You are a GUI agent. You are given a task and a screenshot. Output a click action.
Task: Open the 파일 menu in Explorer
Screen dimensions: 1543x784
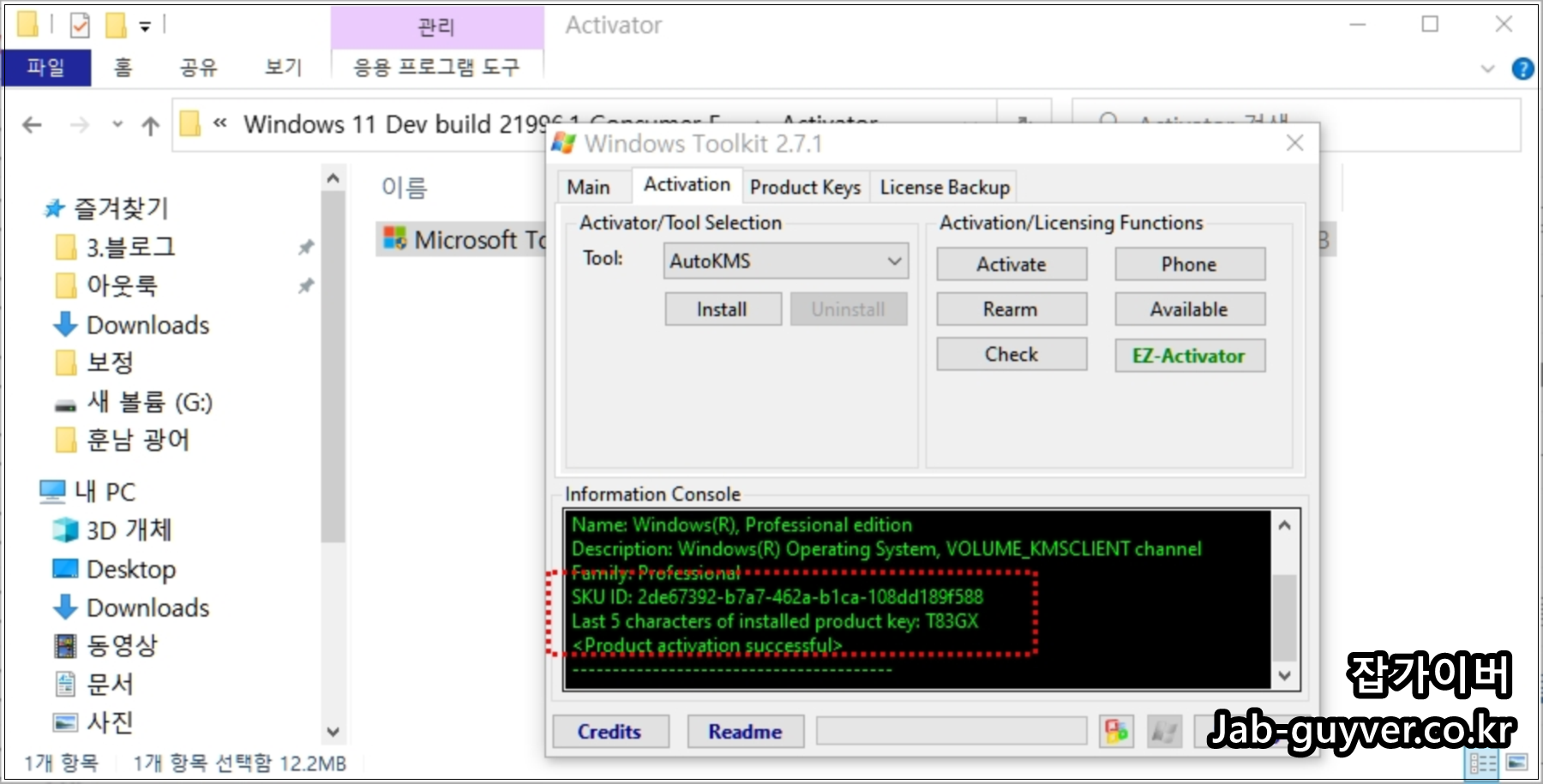point(46,67)
